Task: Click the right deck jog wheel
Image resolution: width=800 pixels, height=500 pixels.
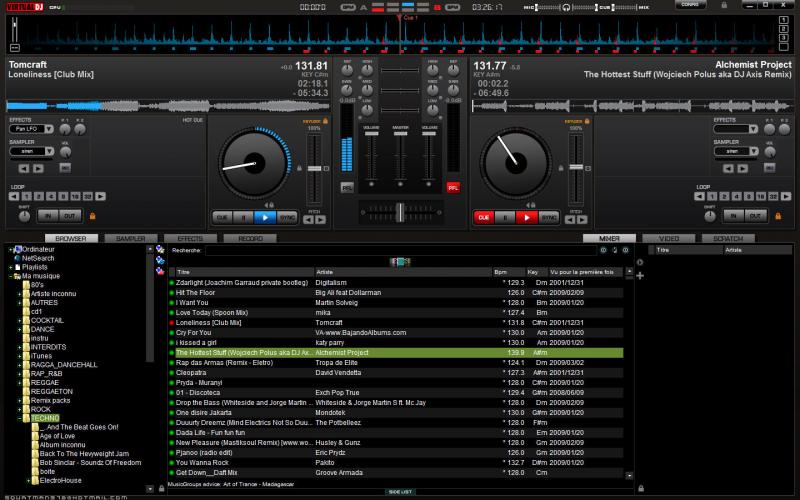Action: coord(515,161)
